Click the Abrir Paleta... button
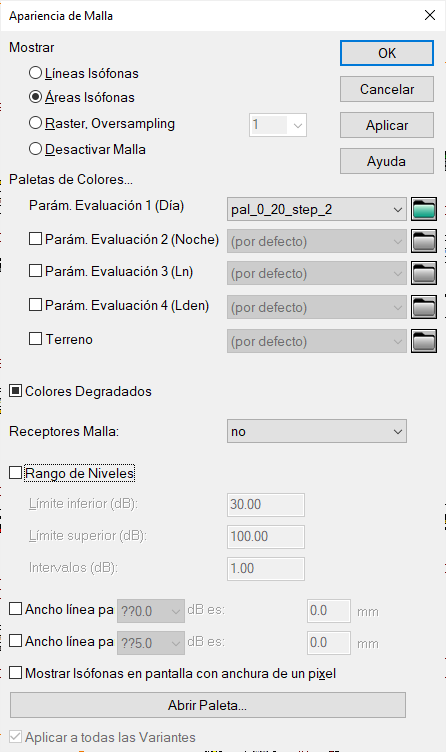 pos(208,705)
